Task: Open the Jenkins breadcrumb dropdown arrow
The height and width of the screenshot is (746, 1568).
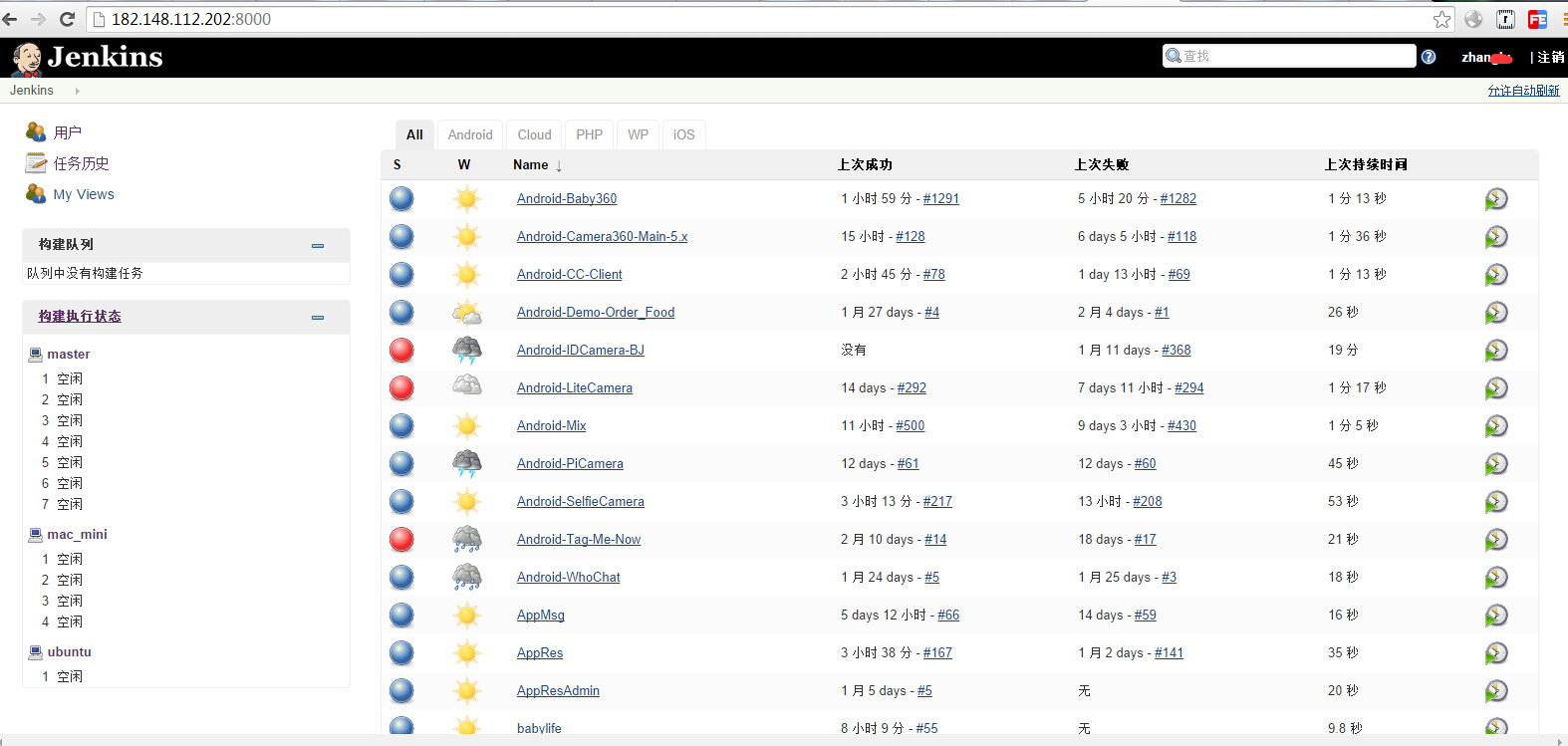Action: [x=77, y=91]
